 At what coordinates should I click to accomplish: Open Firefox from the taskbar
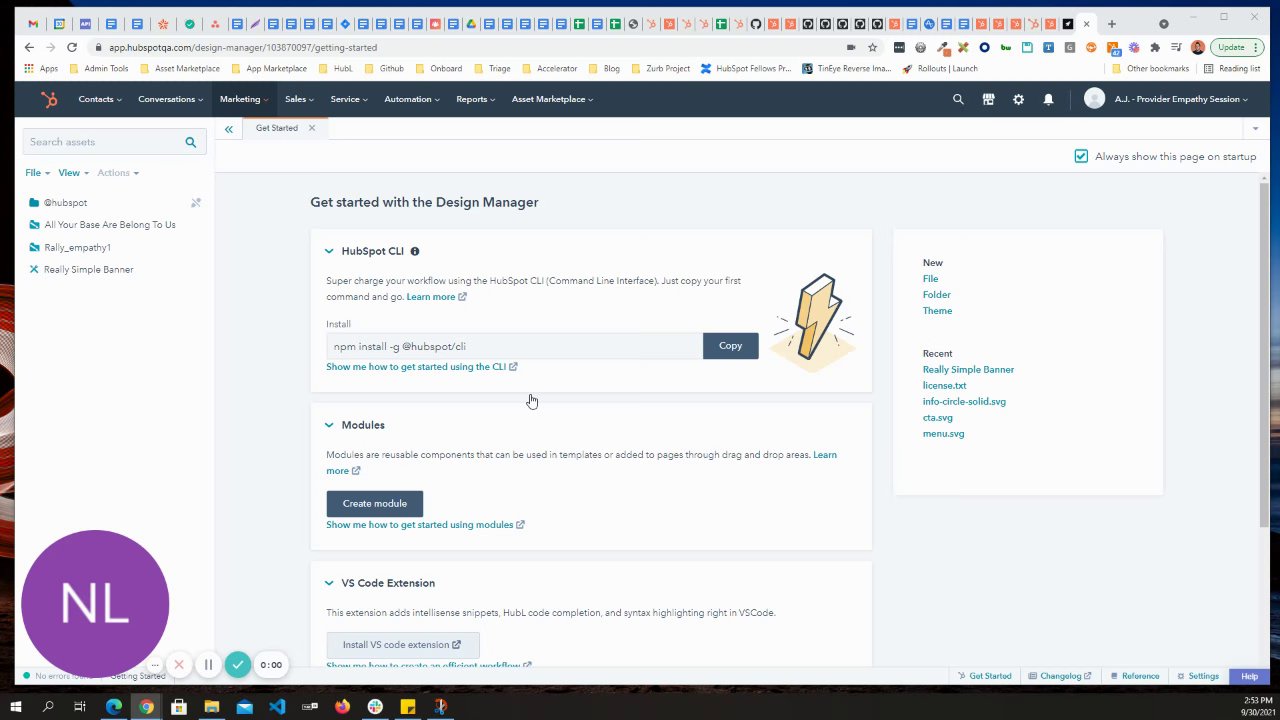(342, 706)
